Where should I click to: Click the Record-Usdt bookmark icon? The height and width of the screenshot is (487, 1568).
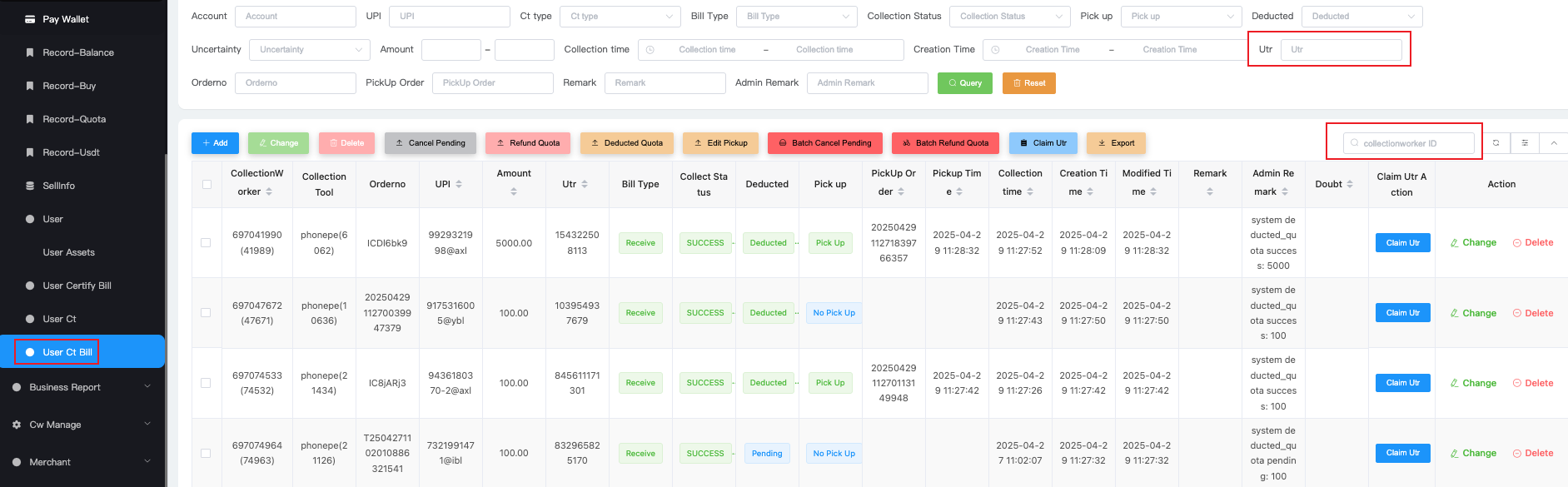click(30, 152)
